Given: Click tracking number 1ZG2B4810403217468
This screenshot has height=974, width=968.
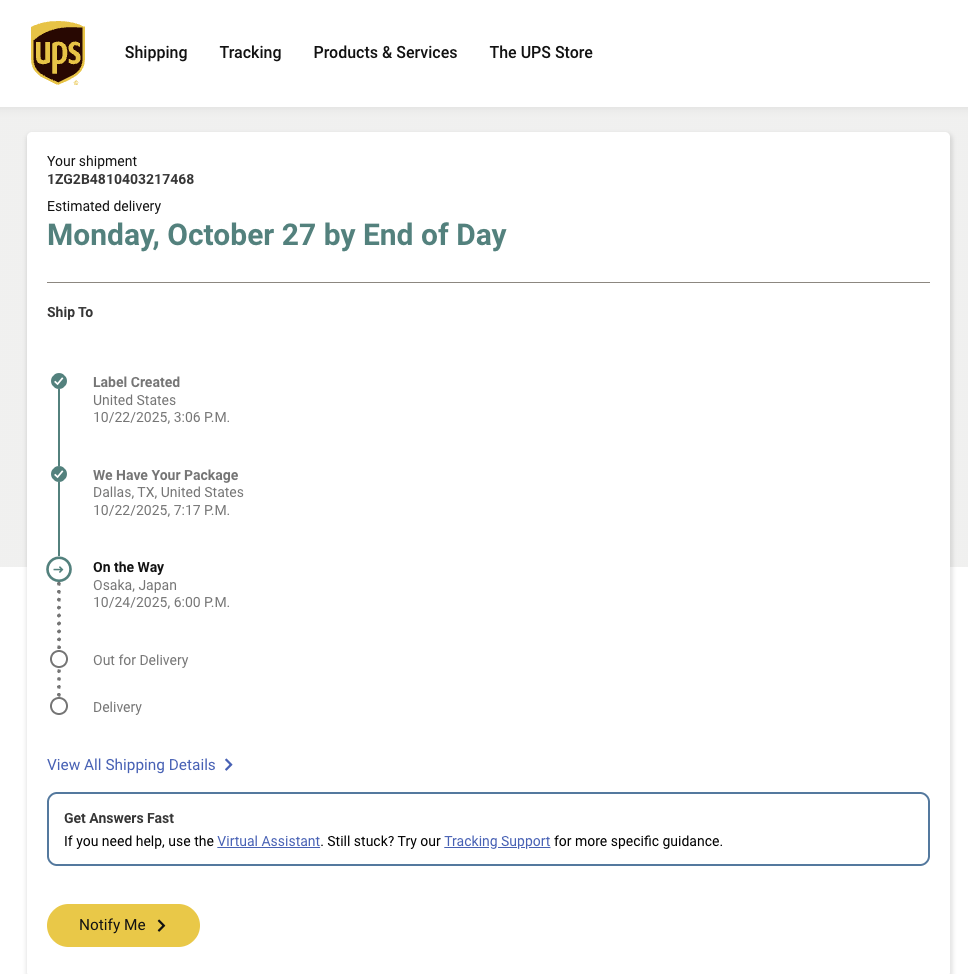Looking at the screenshot, I should pyautogui.click(x=121, y=180).
